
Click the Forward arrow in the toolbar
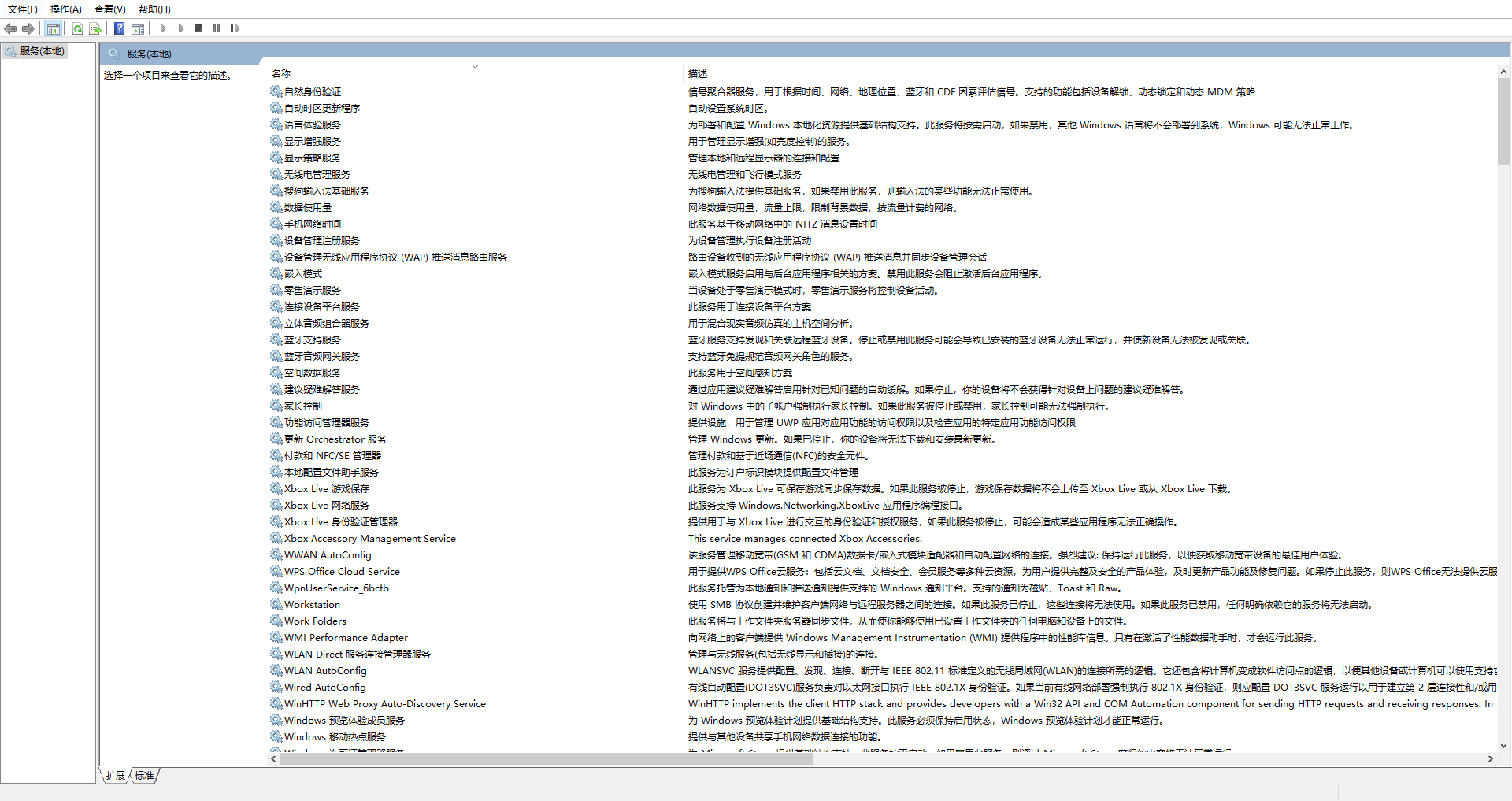click(x=28, y=29)
